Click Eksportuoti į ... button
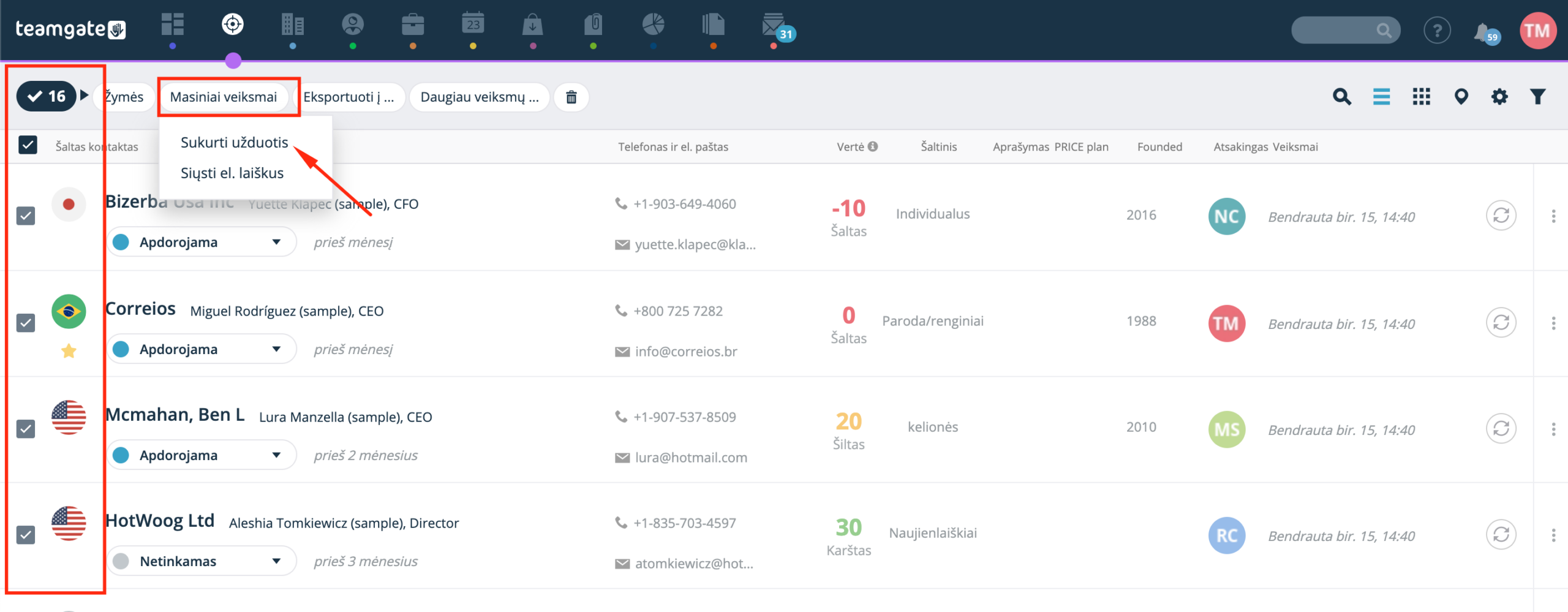Screen dimensions: 1568x612 point(349,97)
